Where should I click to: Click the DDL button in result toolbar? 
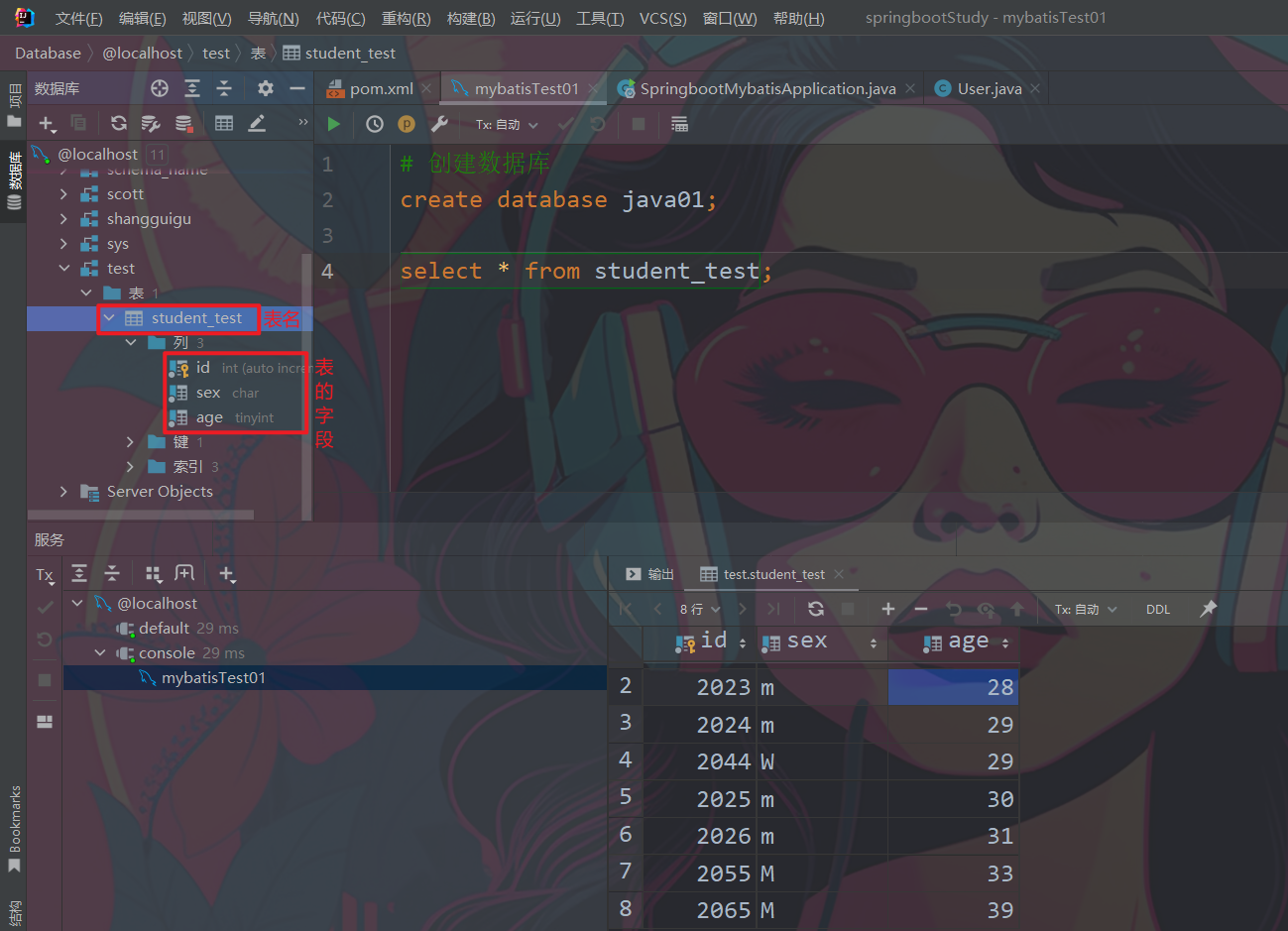(1158, 609)
